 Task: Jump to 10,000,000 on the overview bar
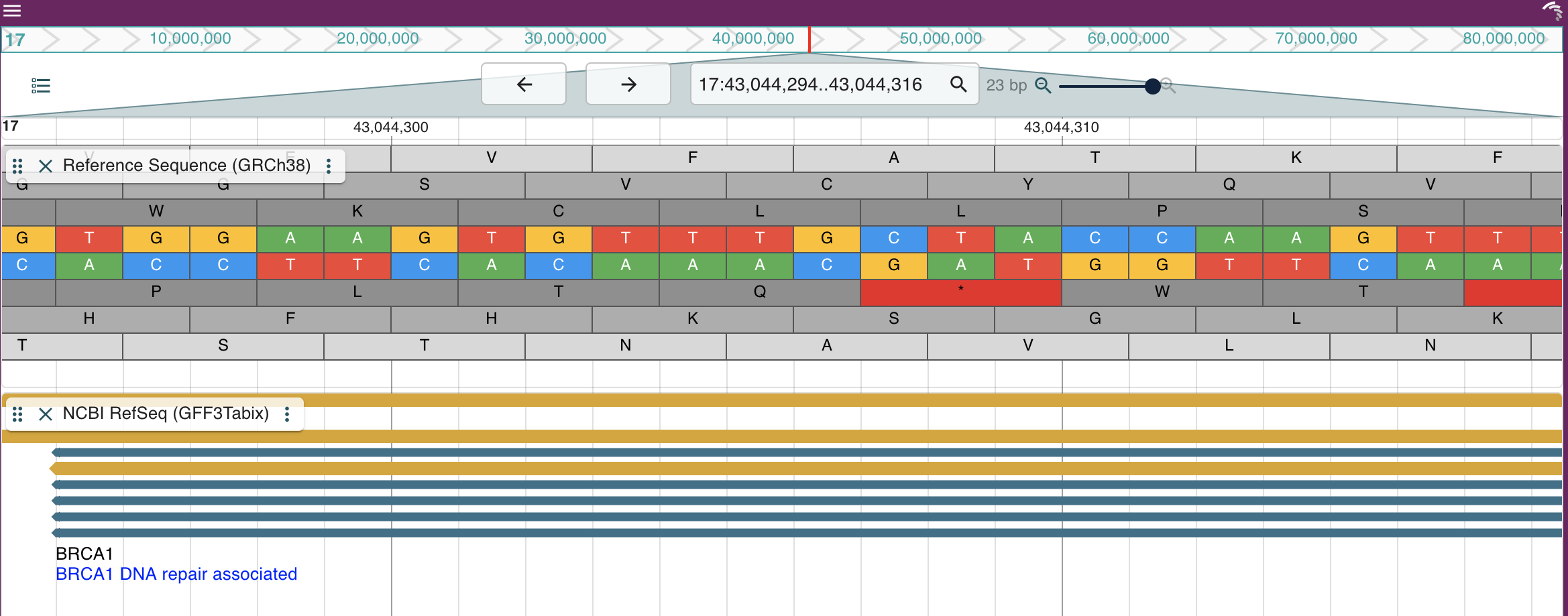190,39
